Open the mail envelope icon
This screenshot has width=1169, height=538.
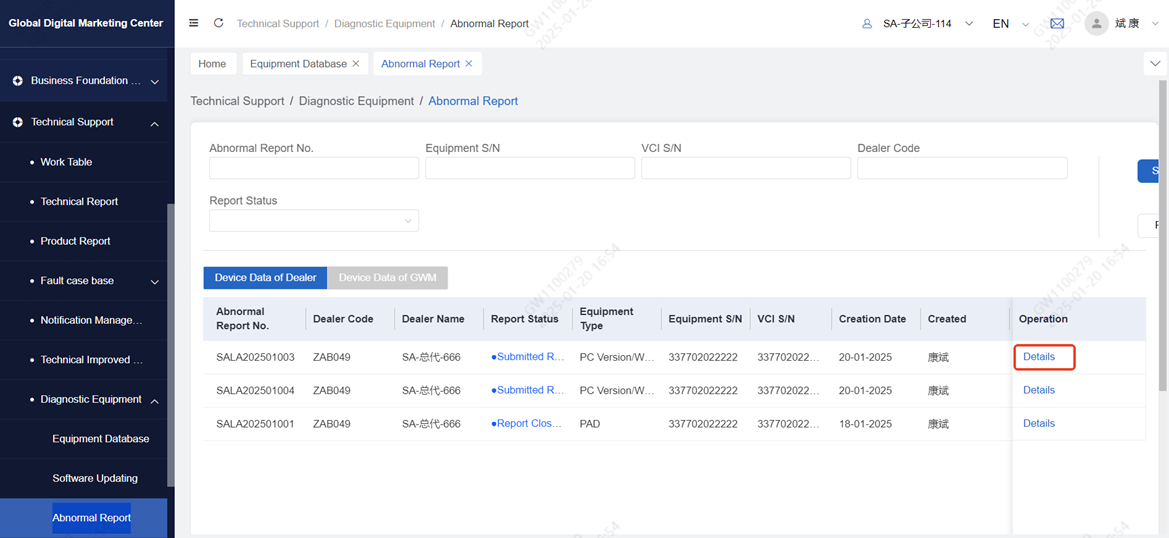pos(1057,23)
